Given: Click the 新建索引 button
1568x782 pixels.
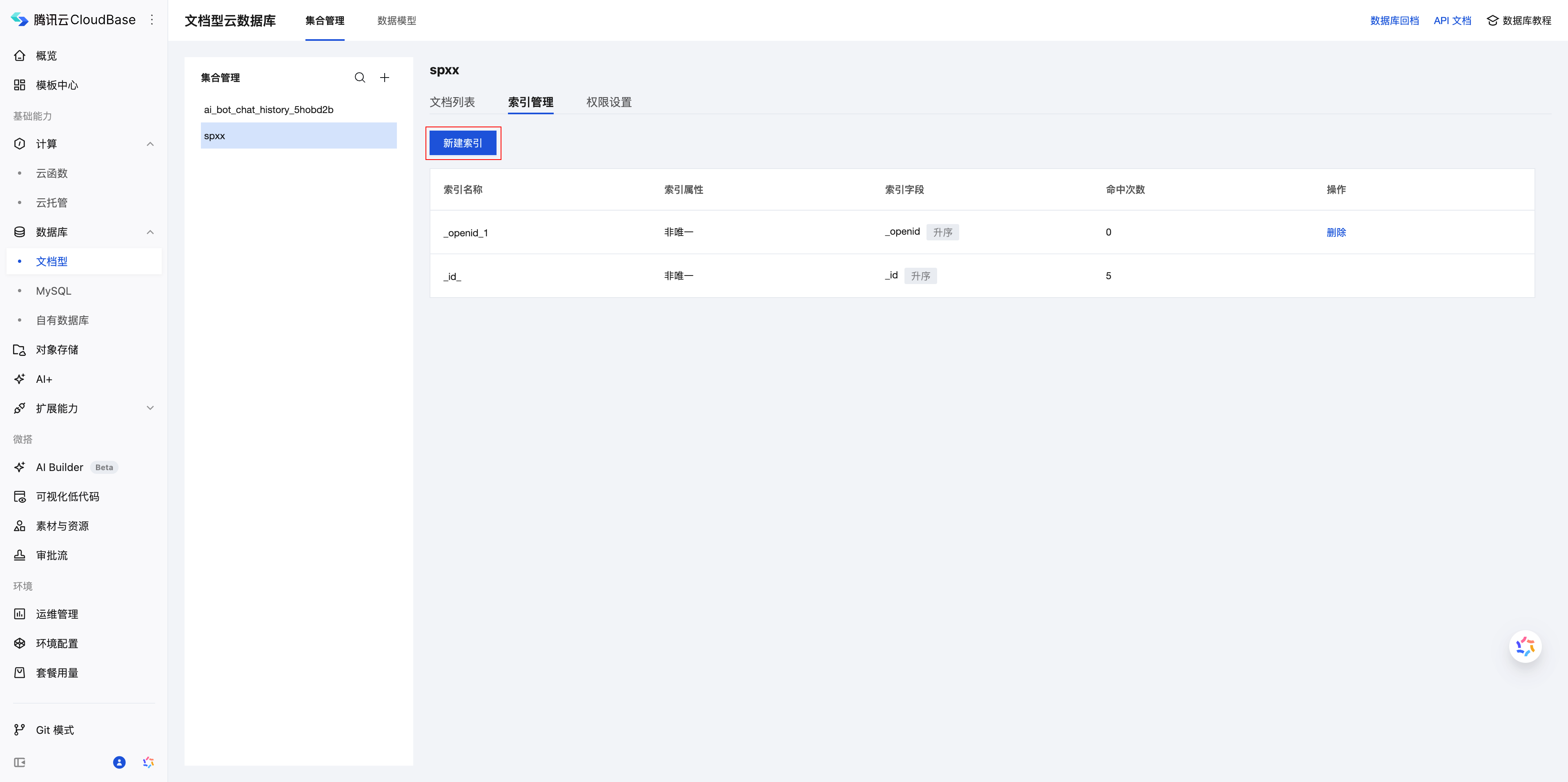Looking at the screenshot, I should [x=463, y=143].
